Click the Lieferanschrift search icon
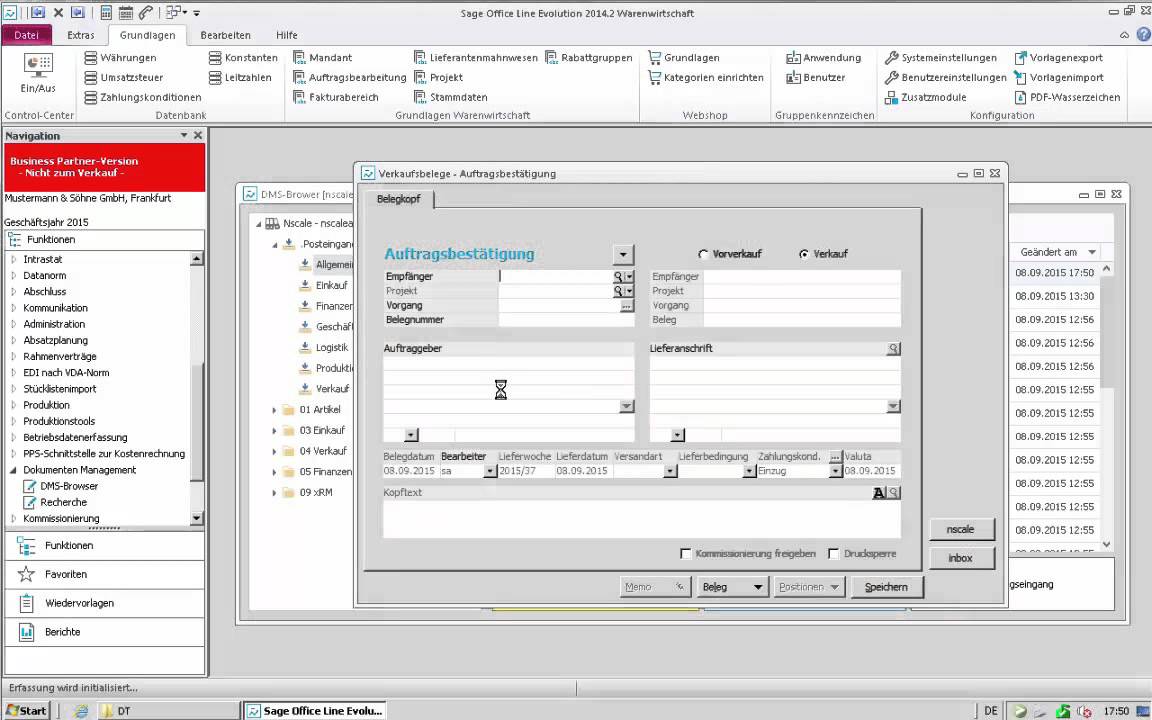 tap(893, 349)
